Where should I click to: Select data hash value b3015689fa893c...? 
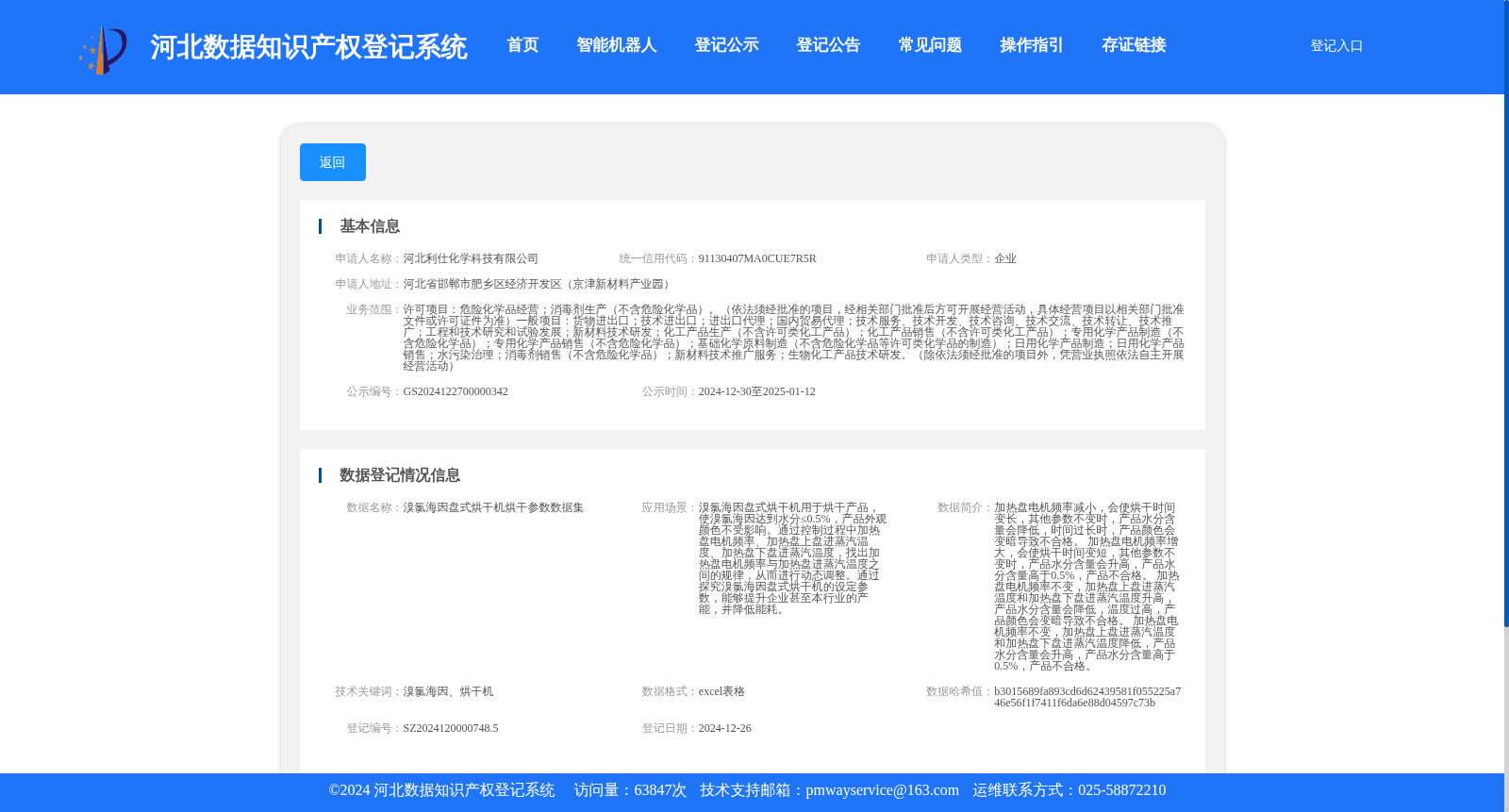point(1087,697)
